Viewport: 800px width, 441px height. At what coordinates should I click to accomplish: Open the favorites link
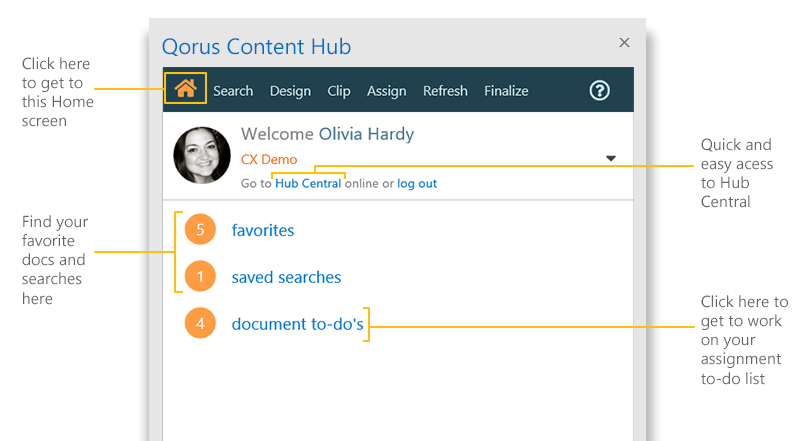tap(263, 230)
